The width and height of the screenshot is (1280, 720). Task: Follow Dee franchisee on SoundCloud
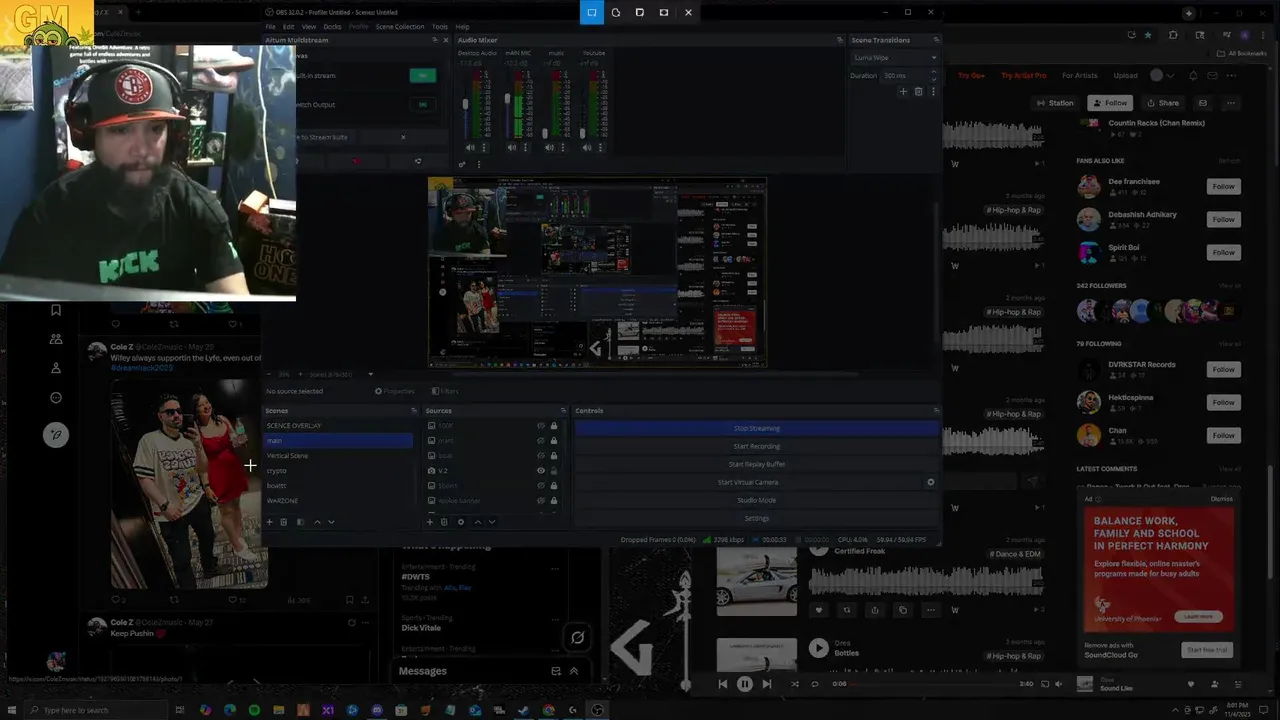point(1224,186)
